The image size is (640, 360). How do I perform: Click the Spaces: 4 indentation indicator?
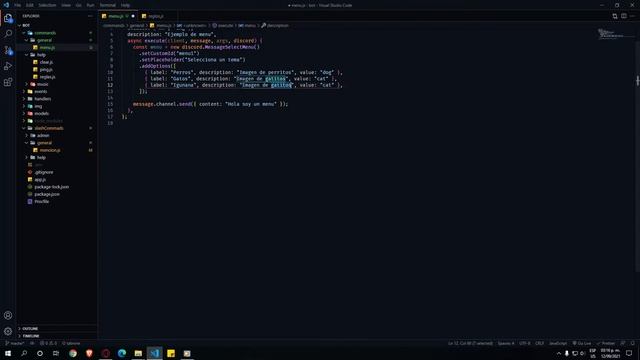(x=506, y=343)
